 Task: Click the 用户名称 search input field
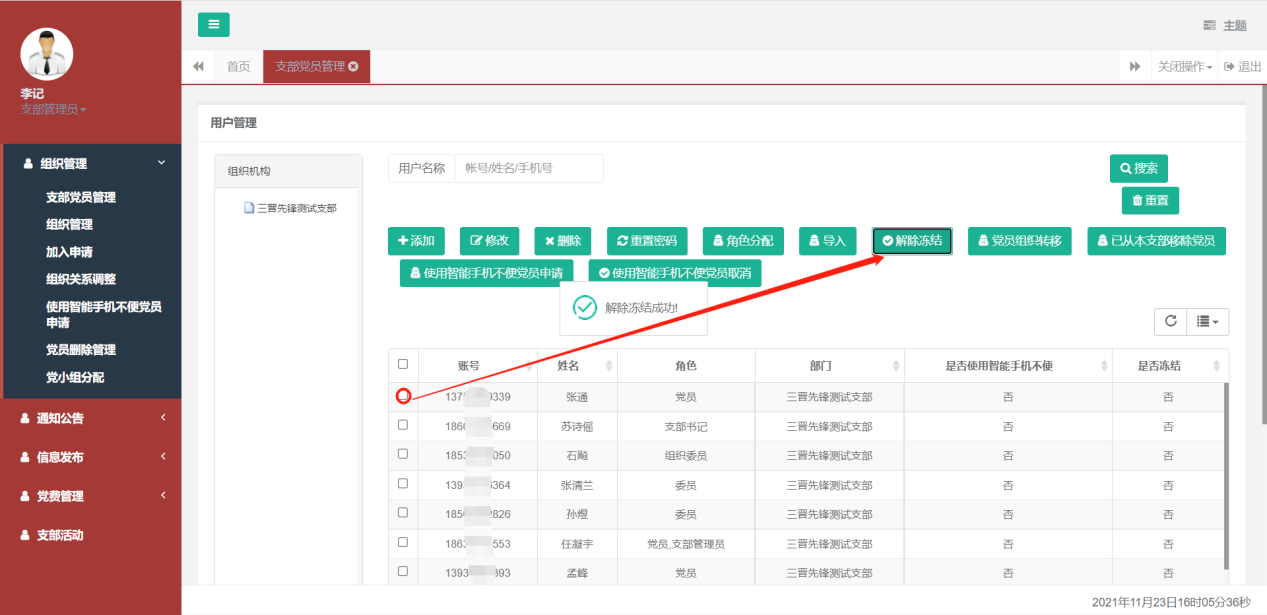tap(528, 169)
